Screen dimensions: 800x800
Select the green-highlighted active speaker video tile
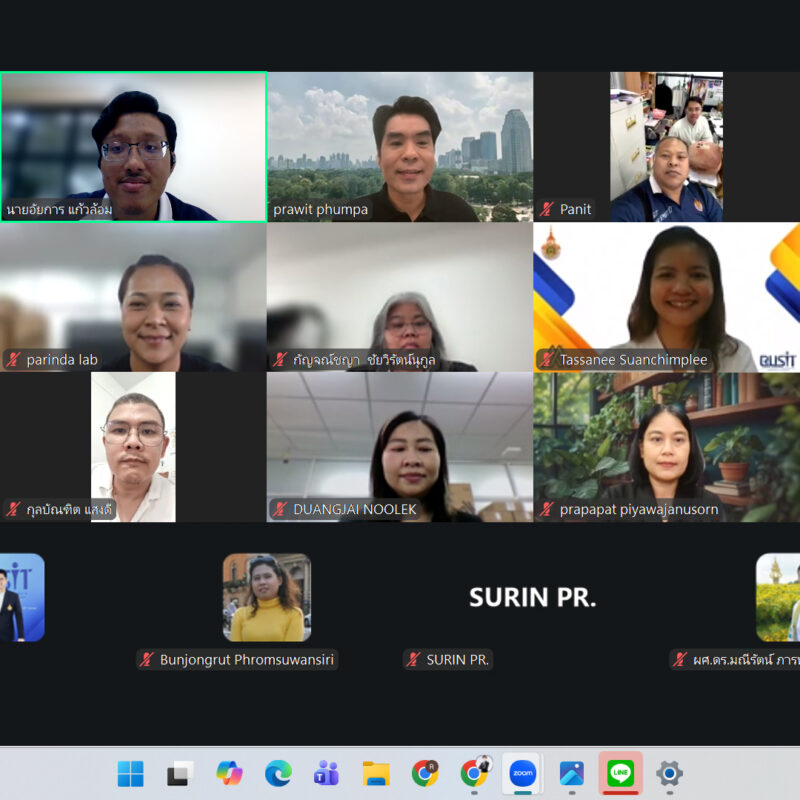133,146
